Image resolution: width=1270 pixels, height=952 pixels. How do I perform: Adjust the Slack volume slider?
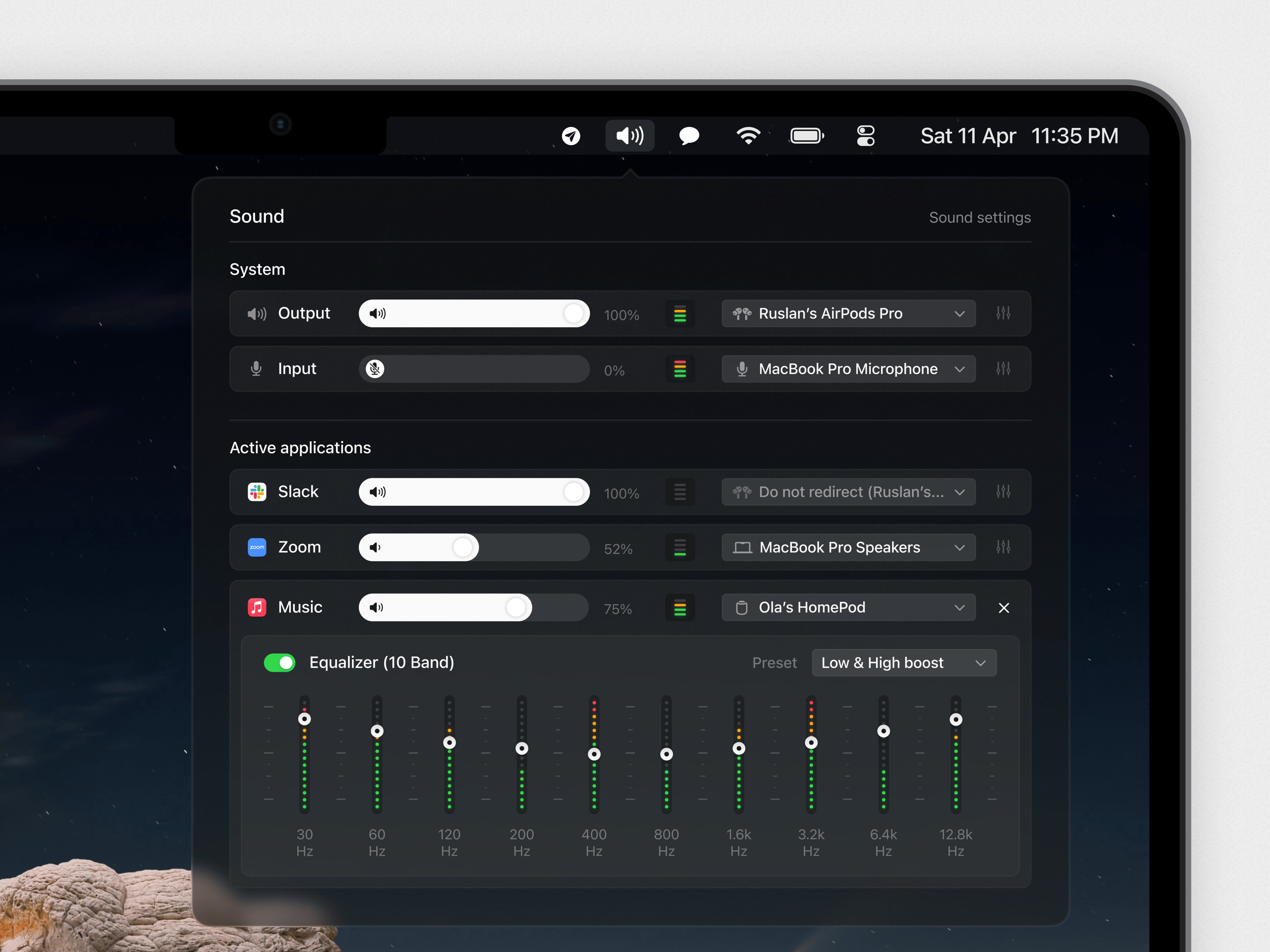474,492
